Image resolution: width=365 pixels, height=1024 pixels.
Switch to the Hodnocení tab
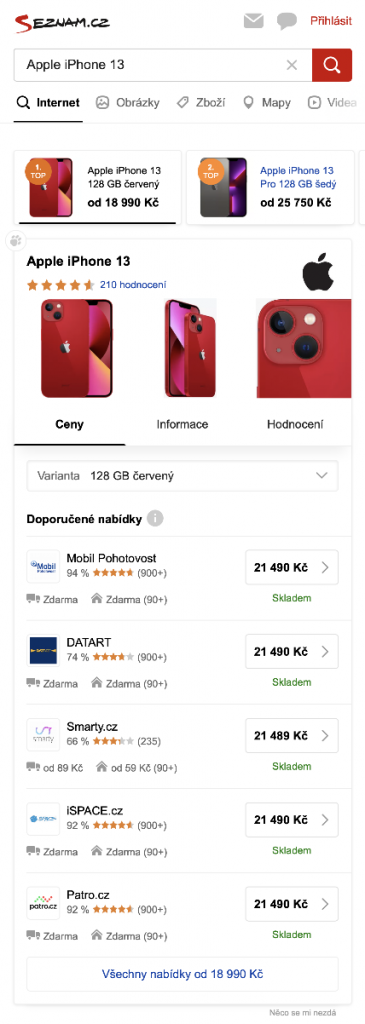tap(294, 424)
